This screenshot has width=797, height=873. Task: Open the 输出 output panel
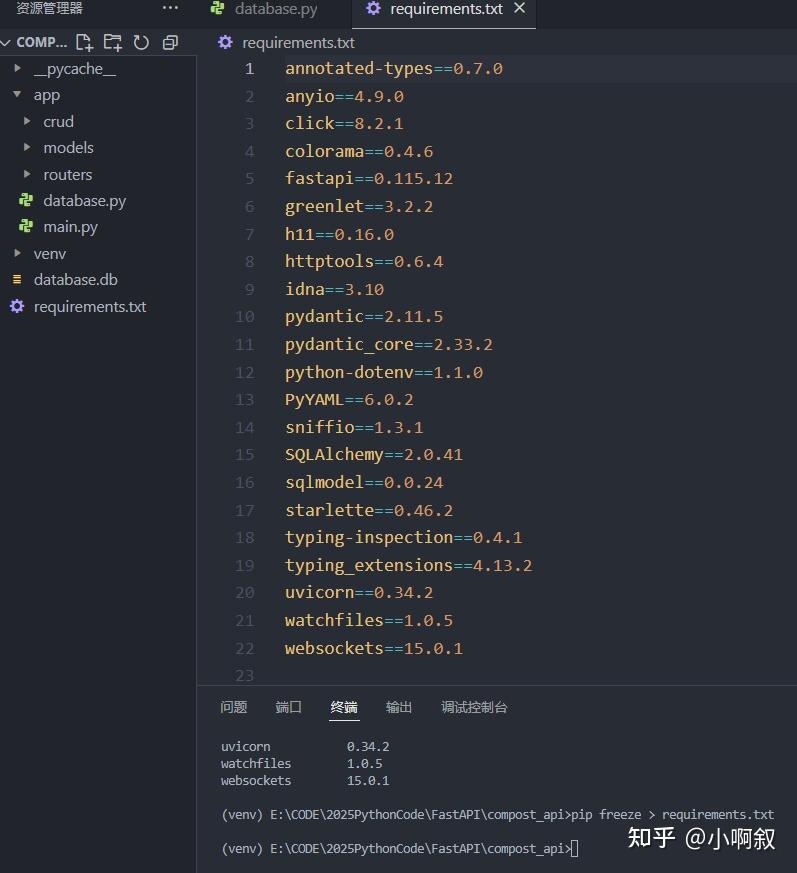(x=399, y=707)
